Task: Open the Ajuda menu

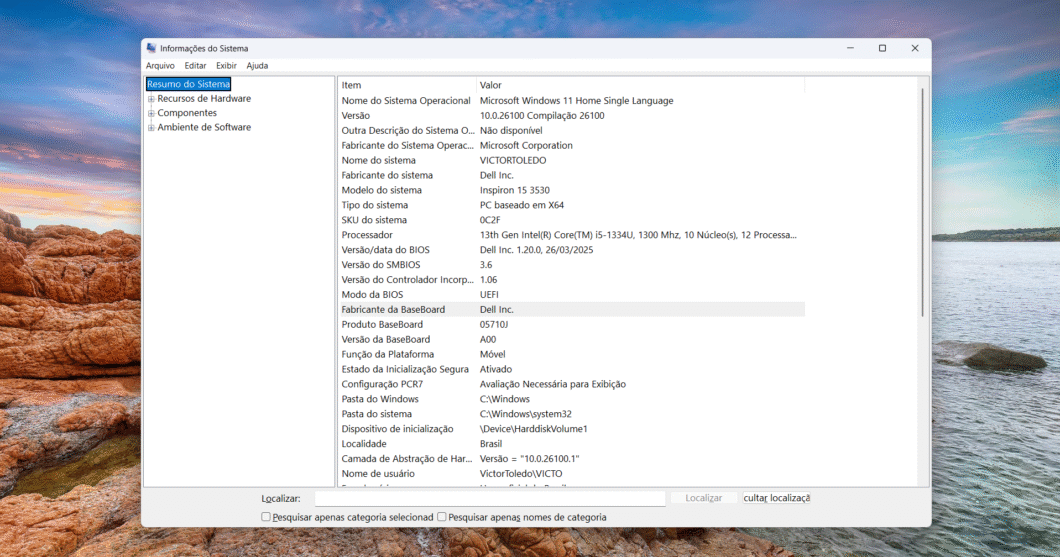Action: point(258,66)
